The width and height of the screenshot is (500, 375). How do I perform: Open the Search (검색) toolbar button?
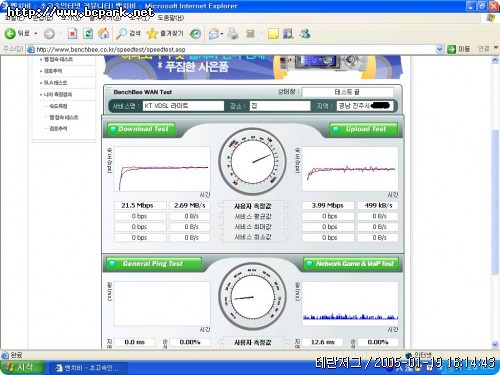128,33
